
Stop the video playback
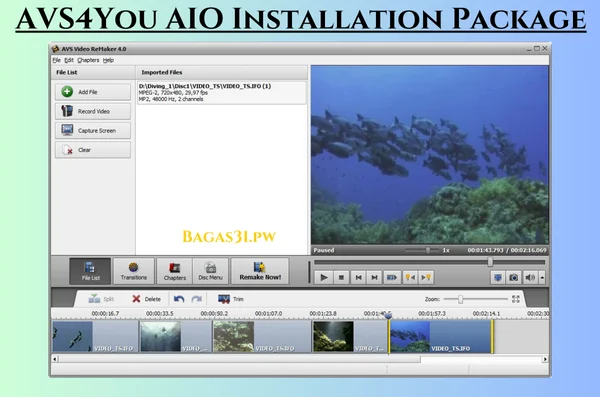pyautogui.click(x=341, y=277)
